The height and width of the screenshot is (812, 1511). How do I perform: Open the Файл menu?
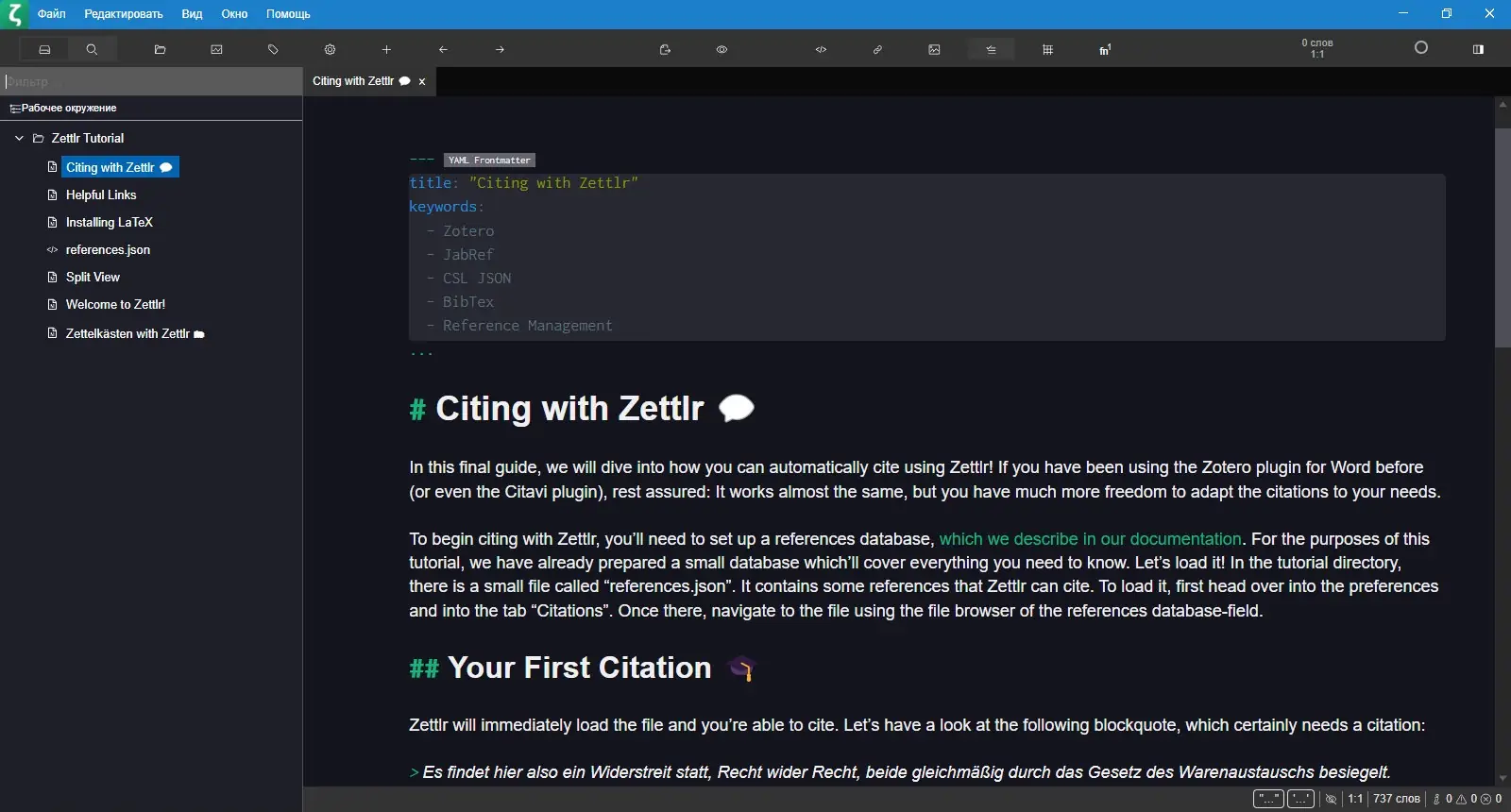(x=52, y=14)
